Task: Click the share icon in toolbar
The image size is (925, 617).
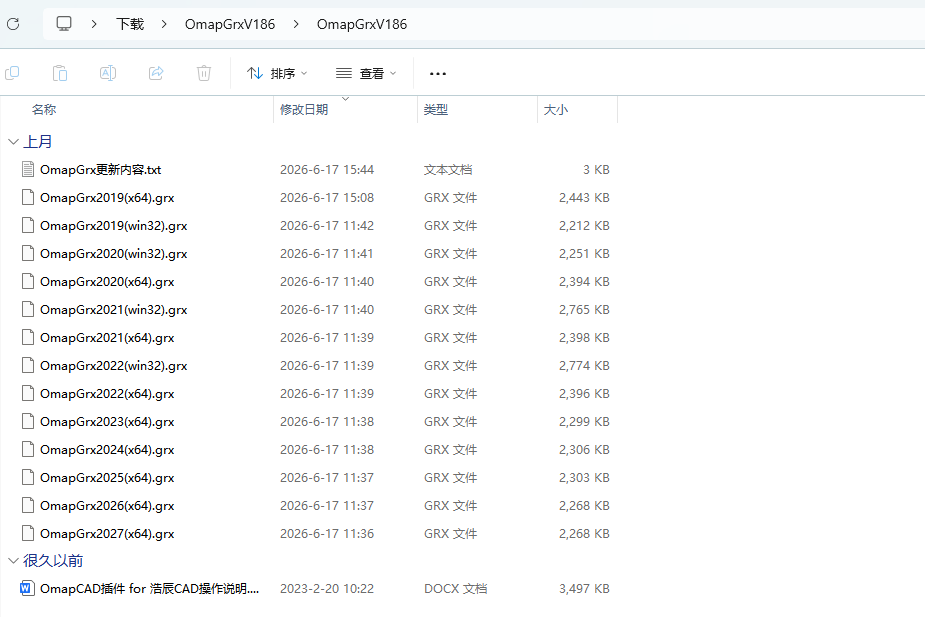Action: [x=156, y=73]
